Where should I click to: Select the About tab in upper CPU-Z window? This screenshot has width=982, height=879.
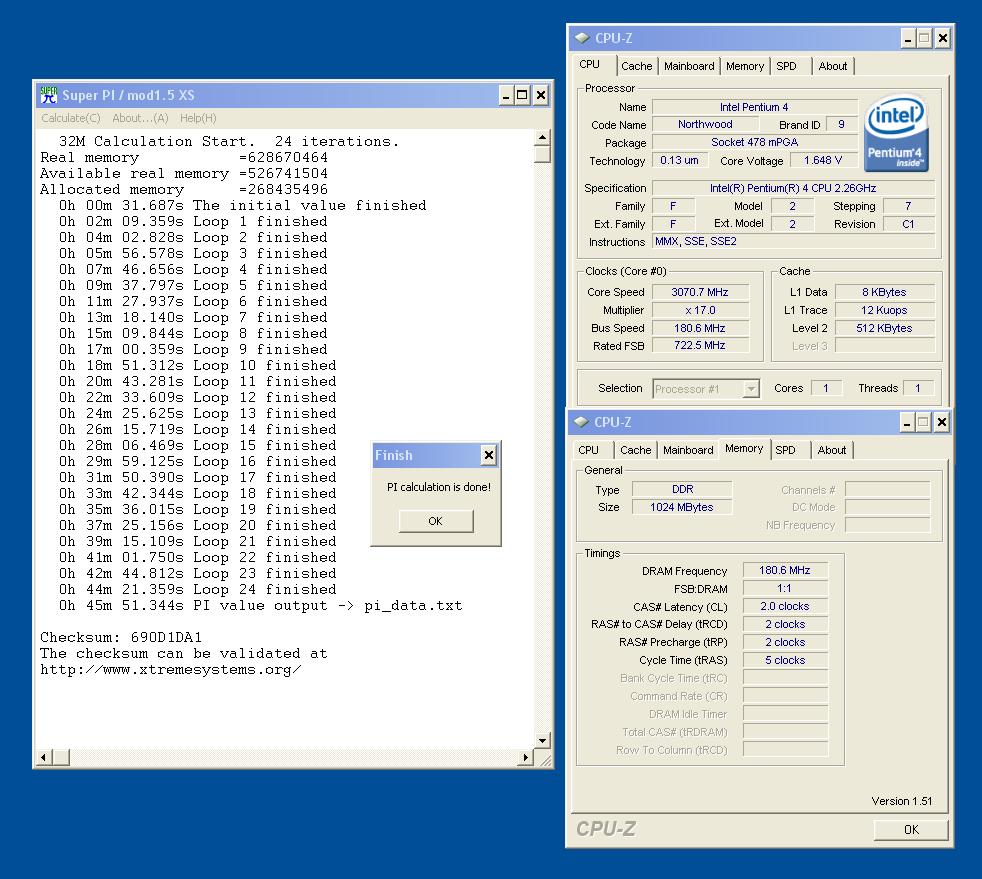point(833,66)
